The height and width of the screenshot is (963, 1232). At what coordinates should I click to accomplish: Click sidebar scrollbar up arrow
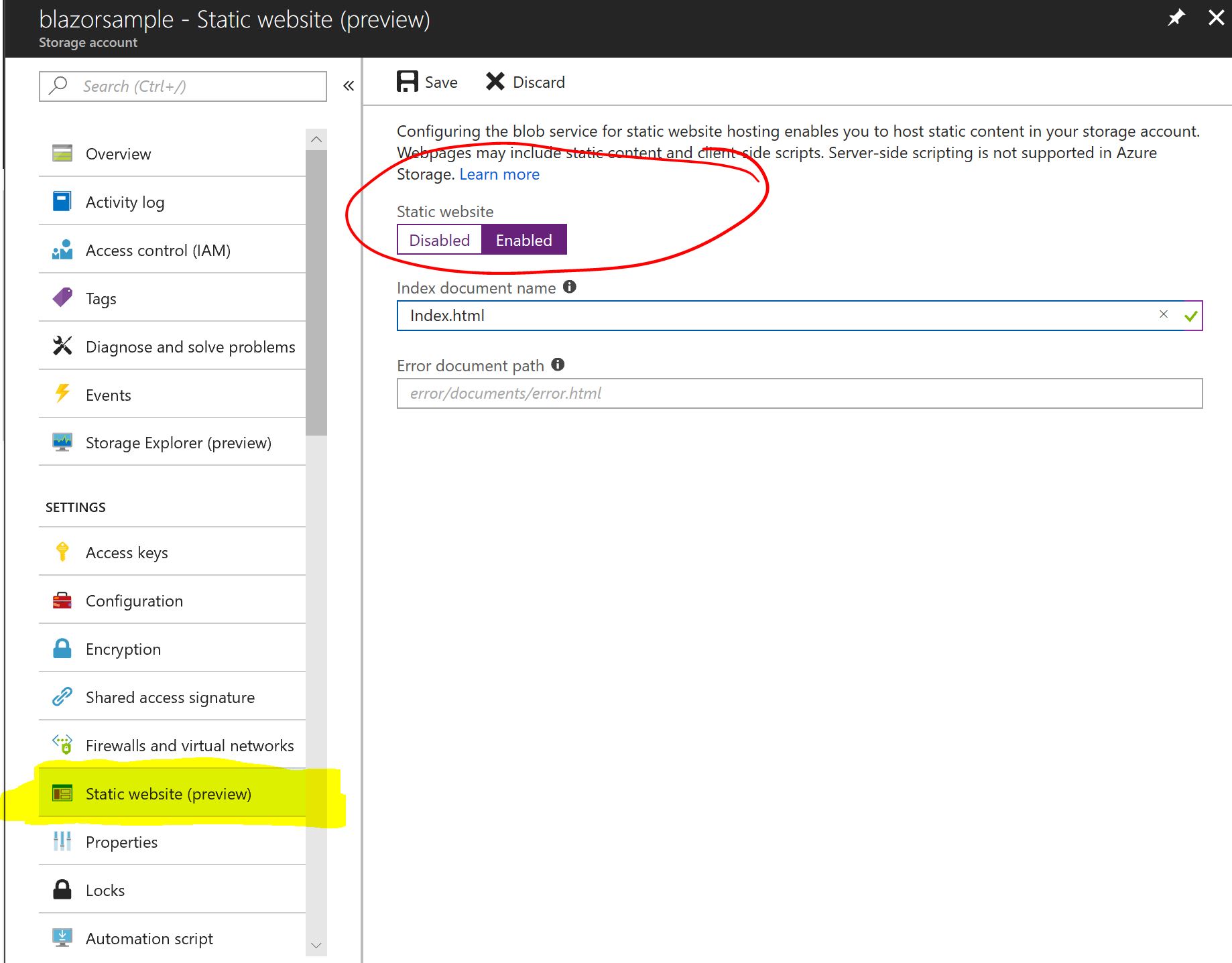316,139
